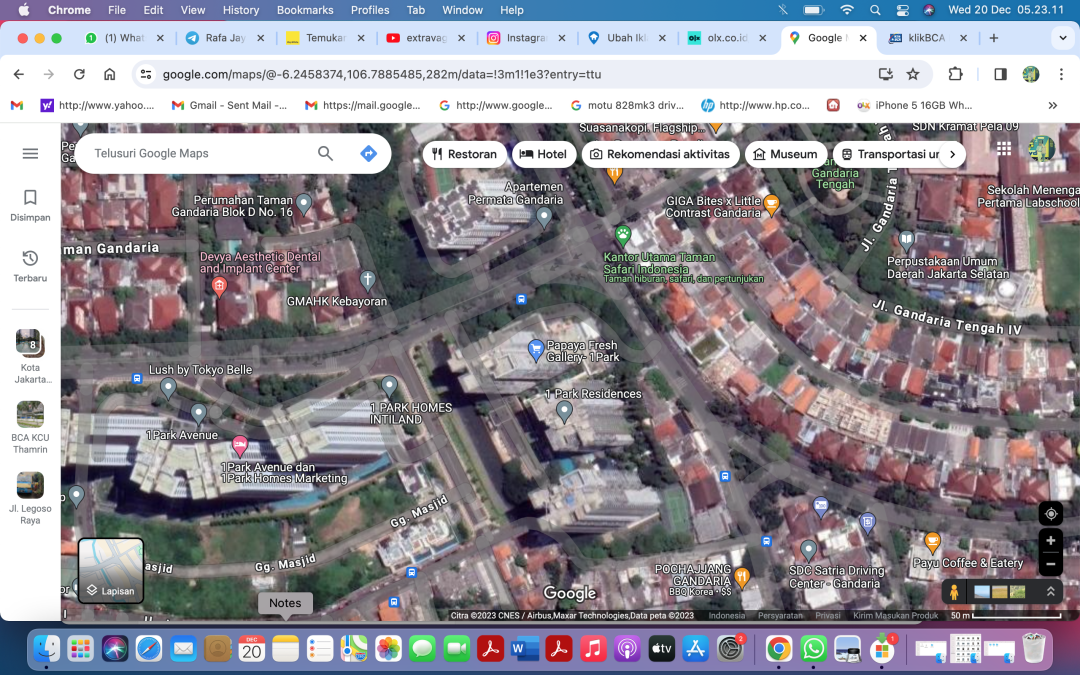Zoom in on the map
This screenshot has width=1080, height=675.
[x=1050, y=541]
